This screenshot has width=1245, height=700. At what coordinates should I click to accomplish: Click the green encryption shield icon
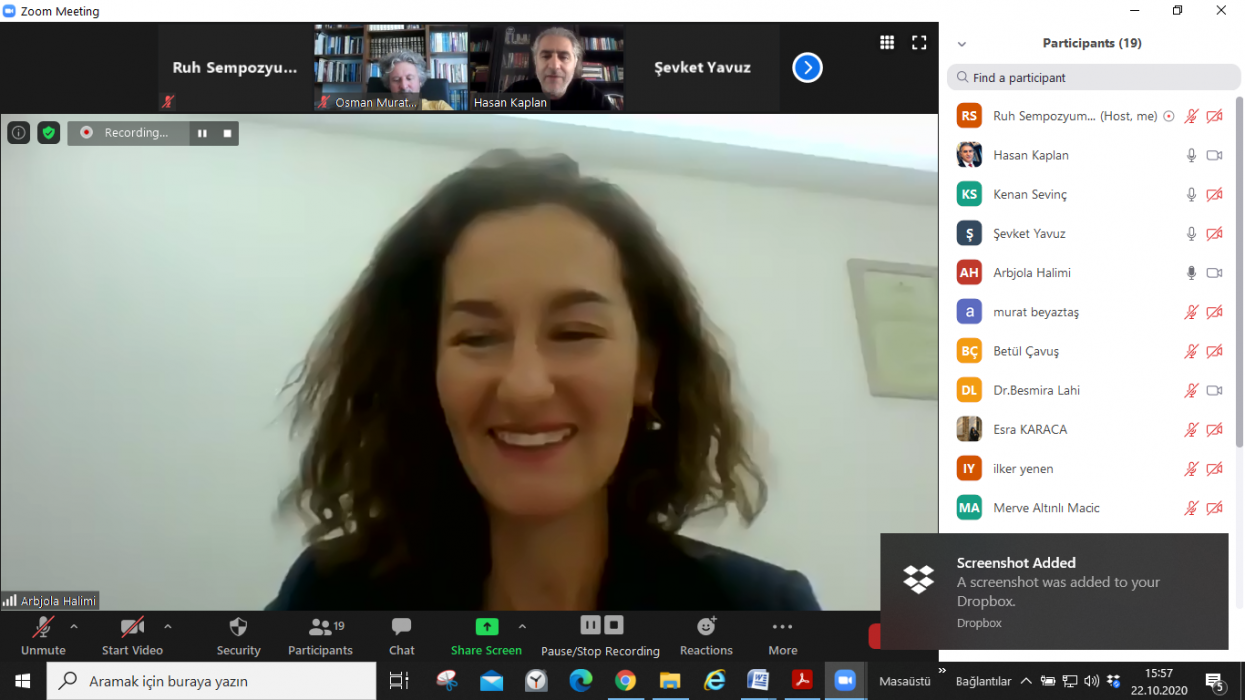[x=49, y=132]
